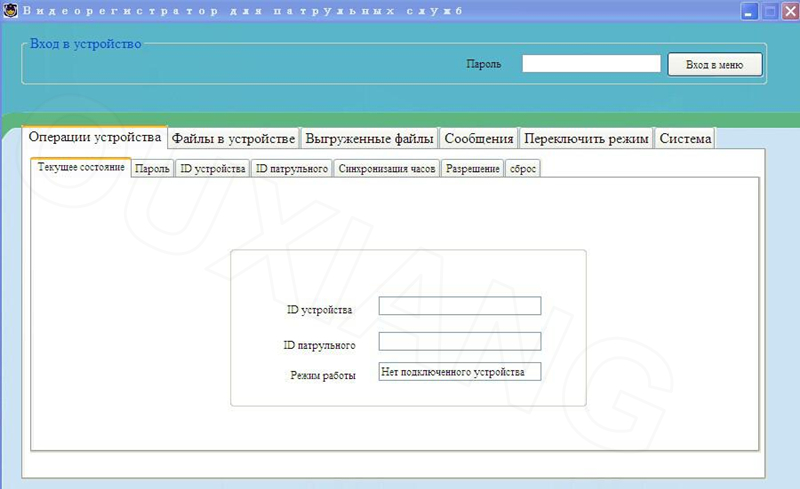Switch to the Файлы в устройстве tab
The image size is (800, 489).
234,138
